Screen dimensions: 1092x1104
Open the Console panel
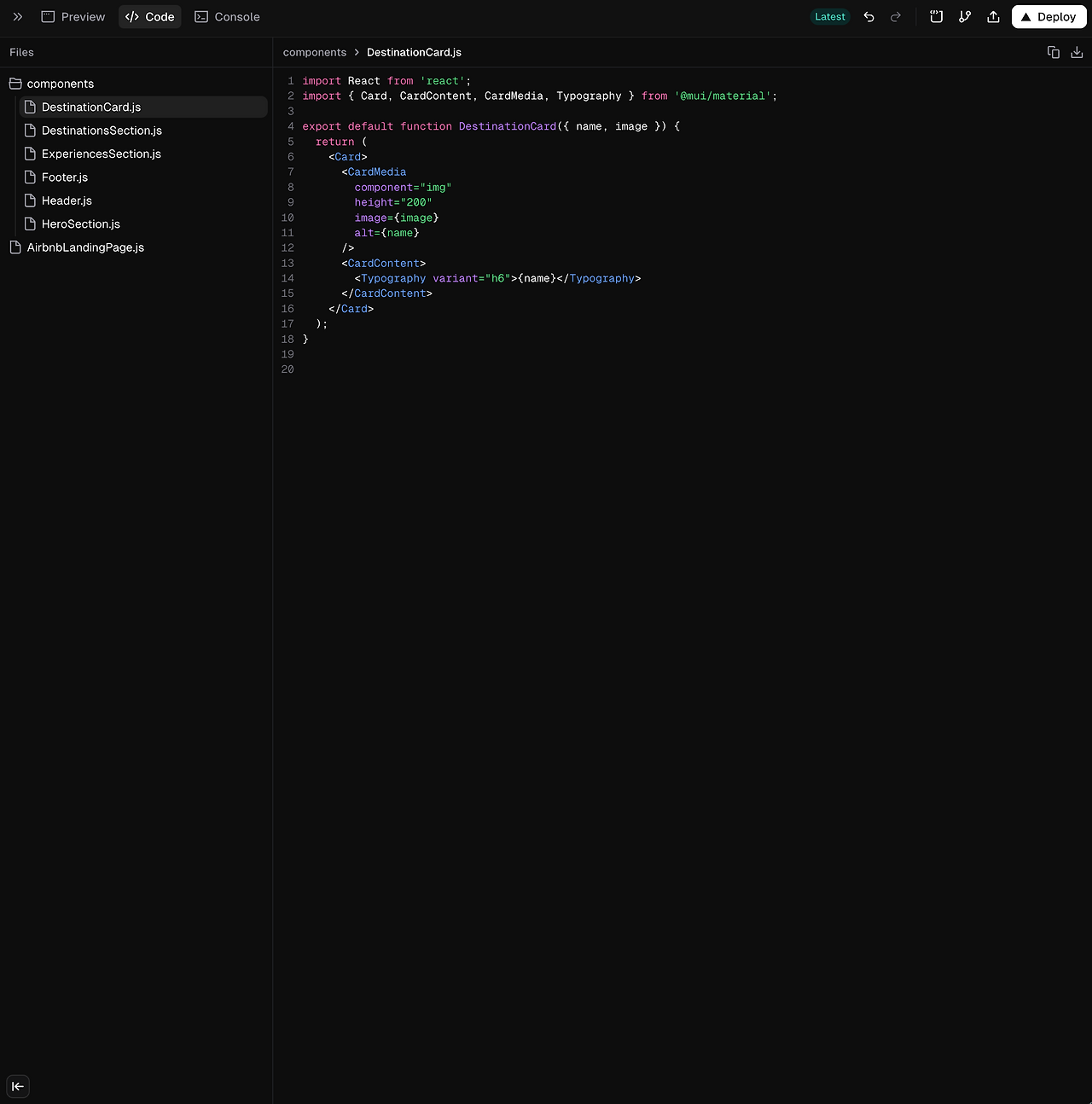tap(227, 16)
